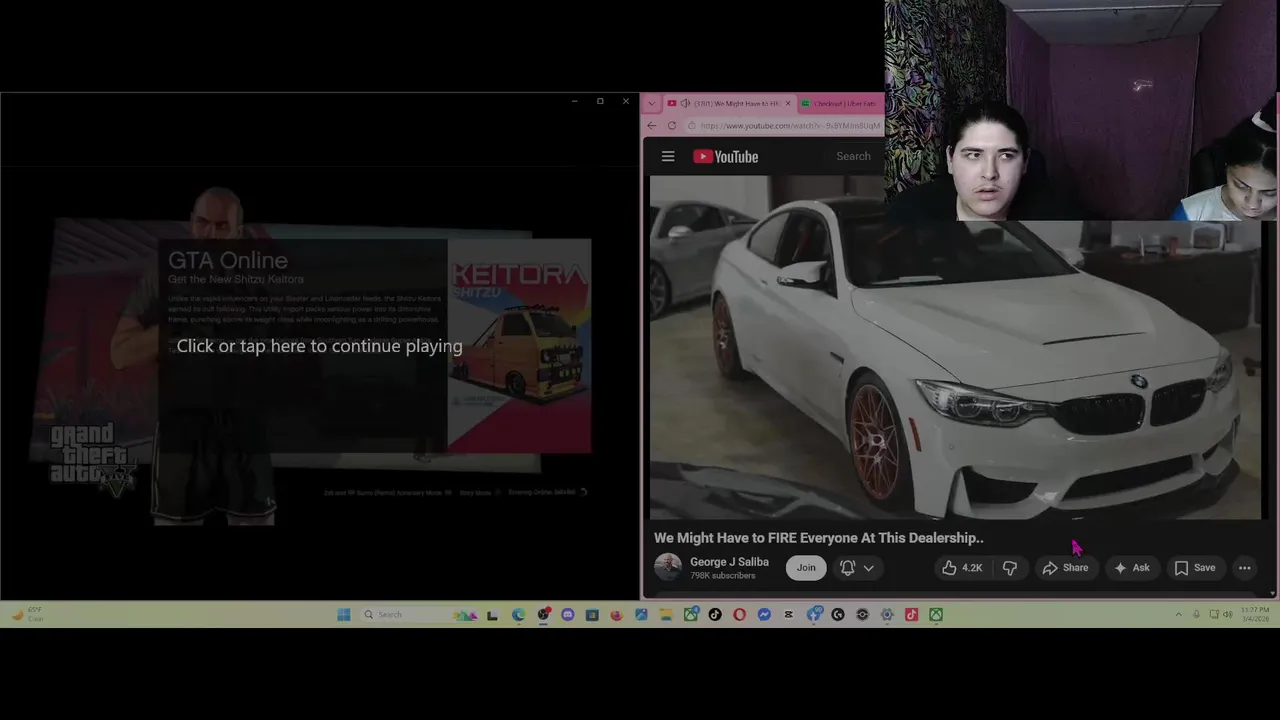Open George J Saliba's channel avatar

[x=668, y=568]
